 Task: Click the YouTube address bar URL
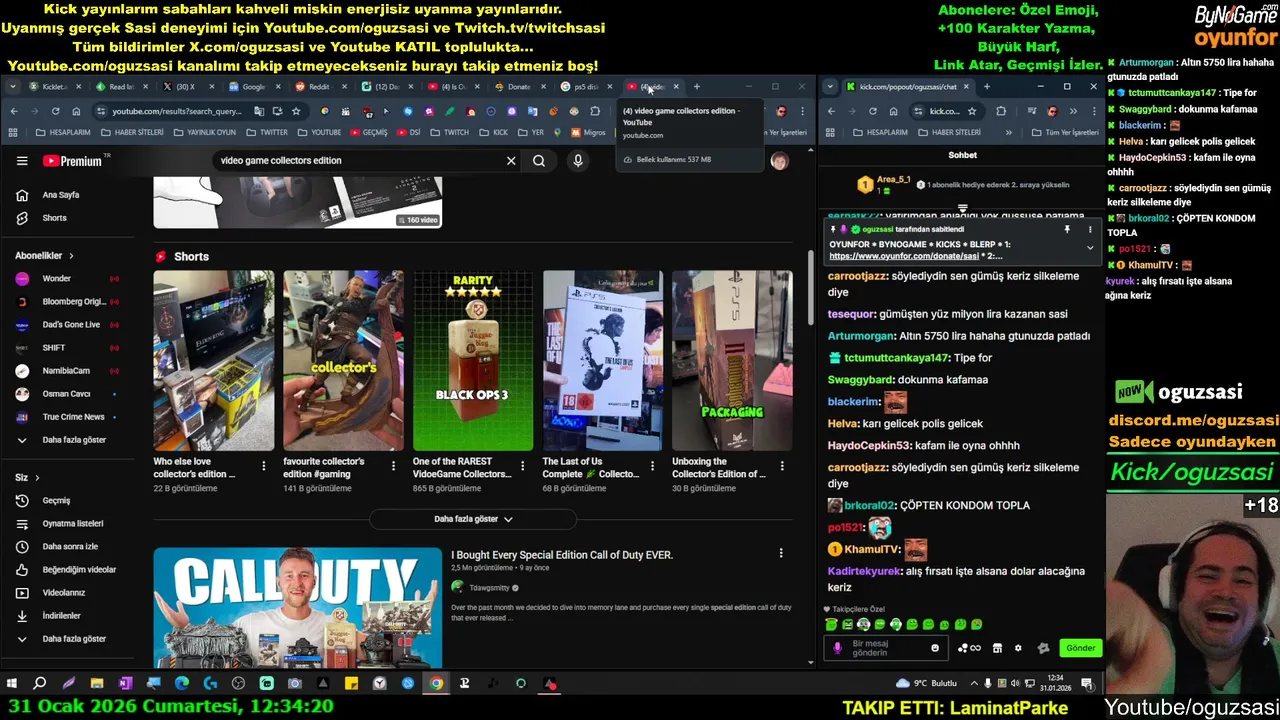point(177,111)
